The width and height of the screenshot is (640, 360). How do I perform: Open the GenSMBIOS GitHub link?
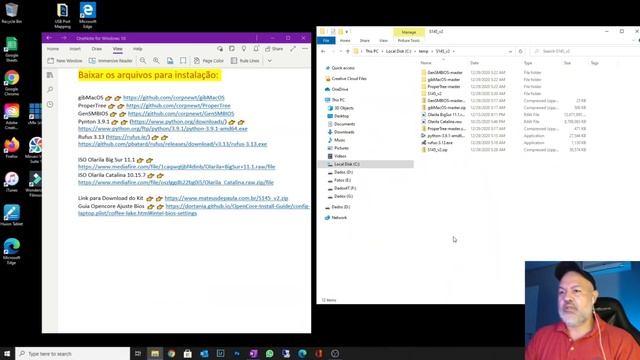181,114
